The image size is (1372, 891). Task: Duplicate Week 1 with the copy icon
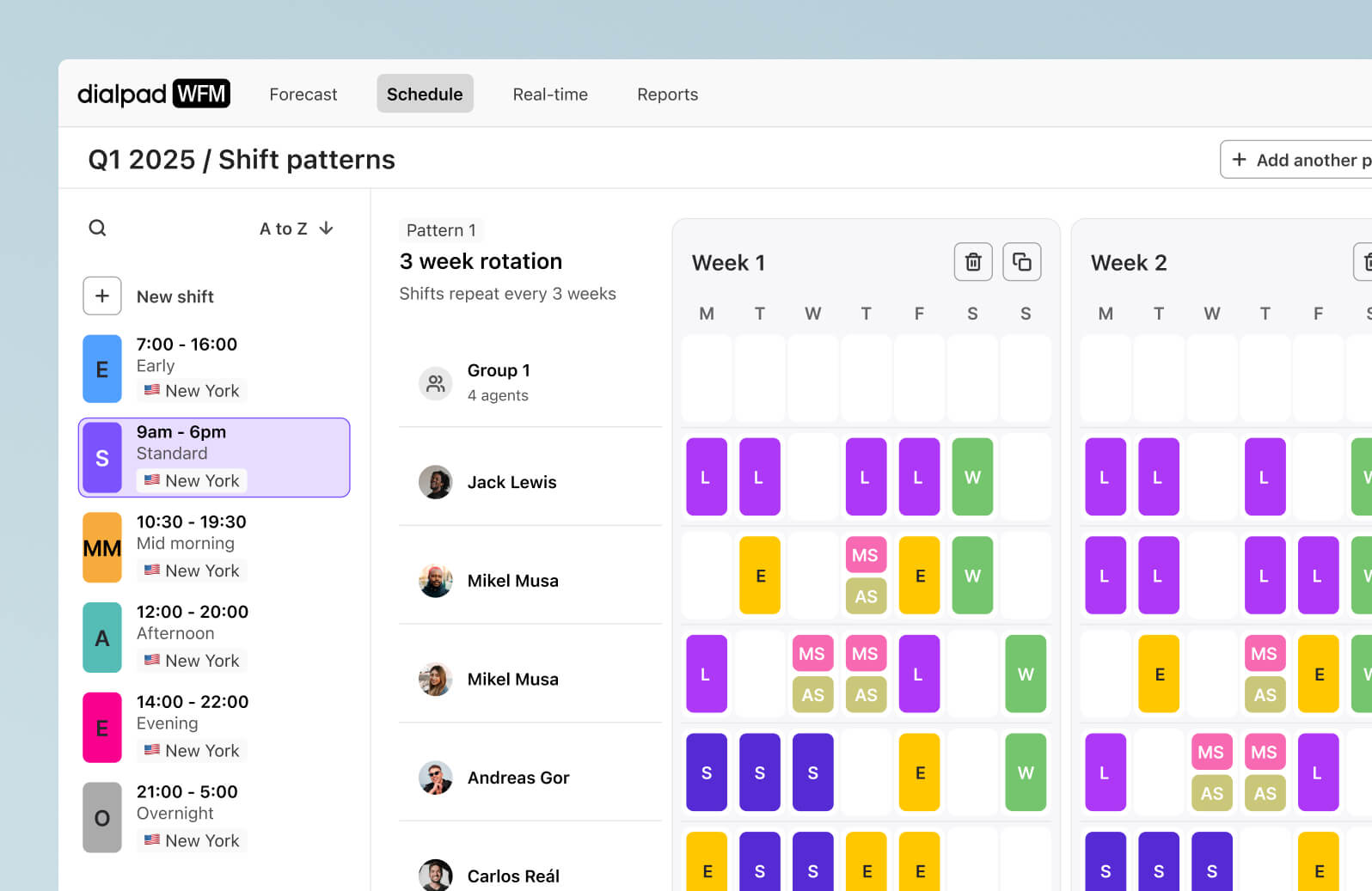pos(1021,262)
